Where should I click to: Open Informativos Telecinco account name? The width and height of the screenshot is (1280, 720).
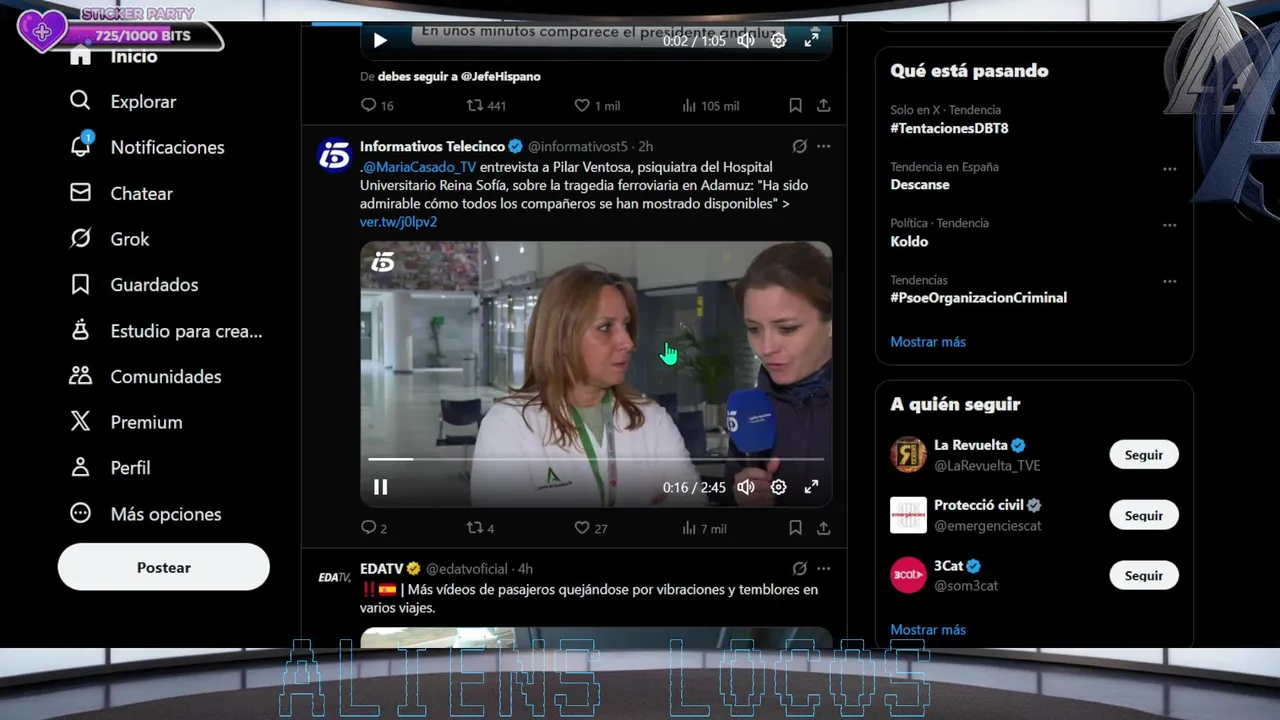pos(432,146)
